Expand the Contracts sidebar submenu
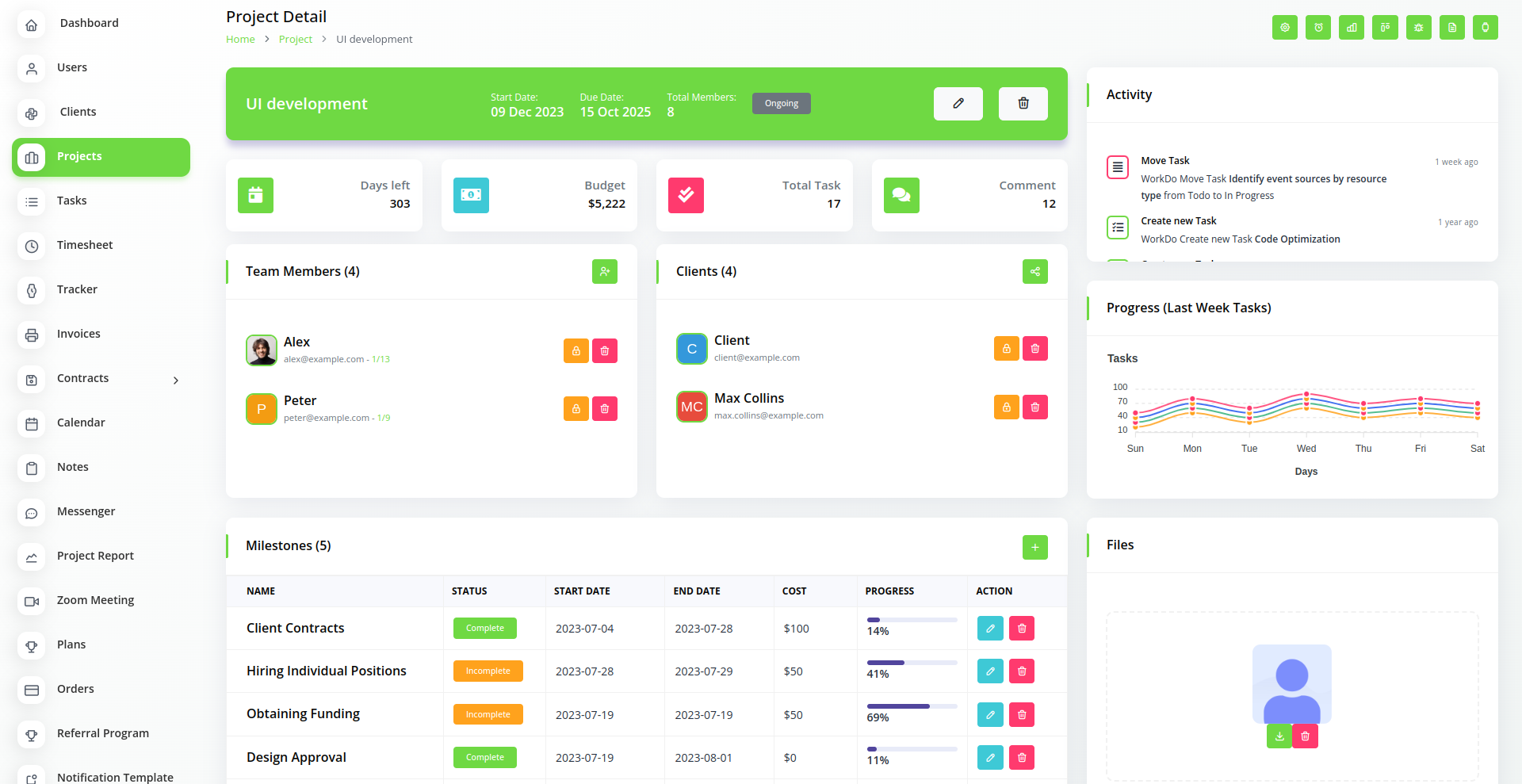The image size is (1522, 784). [x=176, y=381]
